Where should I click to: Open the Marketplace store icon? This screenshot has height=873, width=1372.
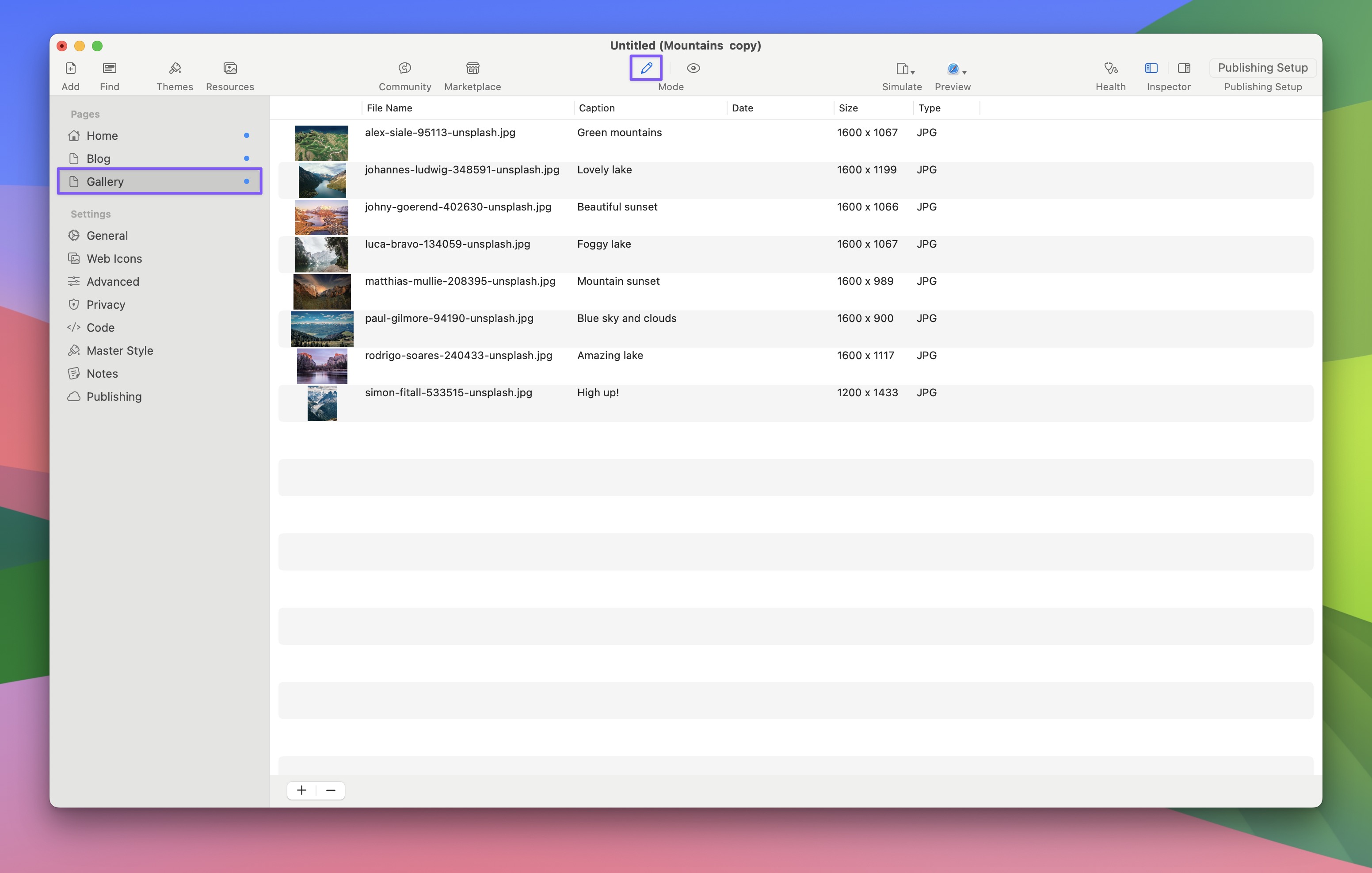[x=473, y=69]
